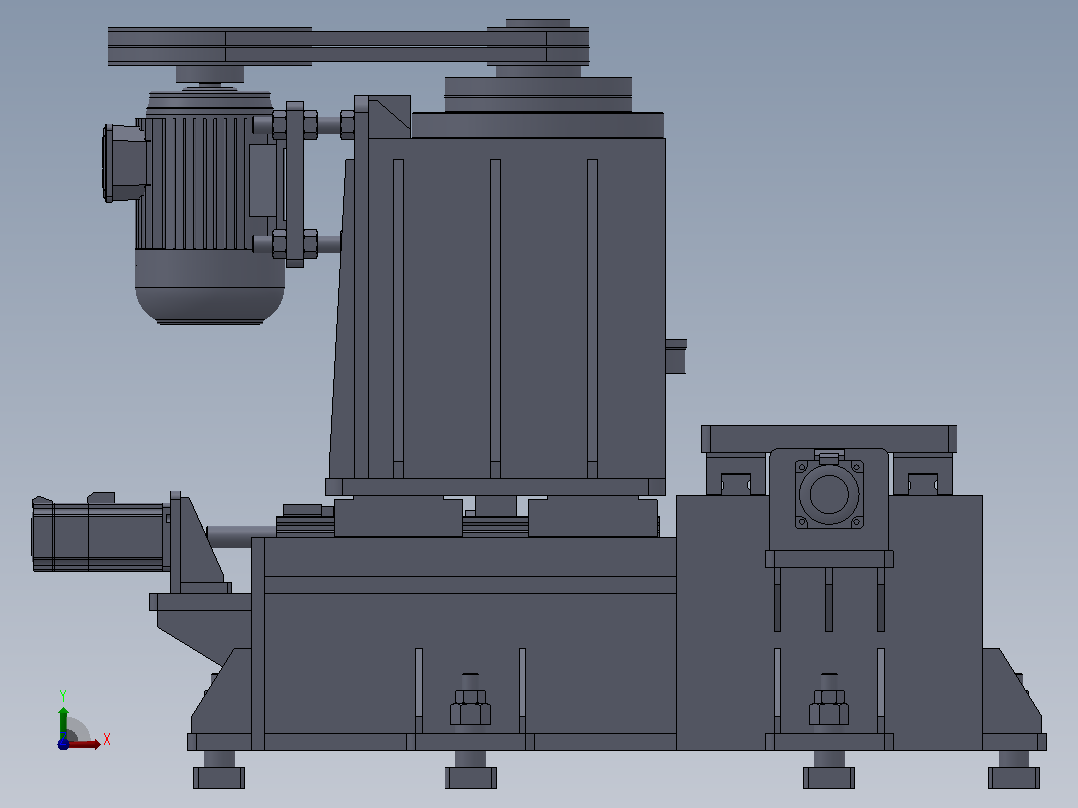Click the green Y axis arrow of the orientation triad
Viewport: 1078px width, 808px height.
[63, 723]
